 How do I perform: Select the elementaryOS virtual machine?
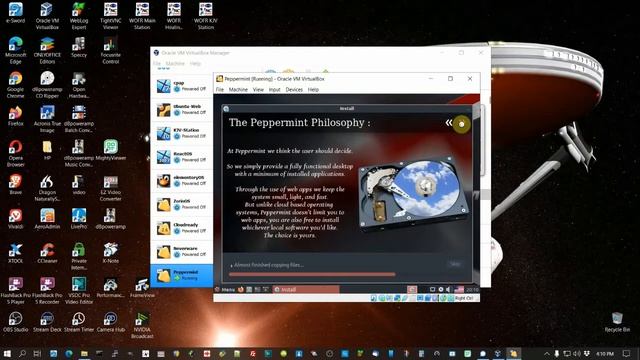[x=182, y=180]
